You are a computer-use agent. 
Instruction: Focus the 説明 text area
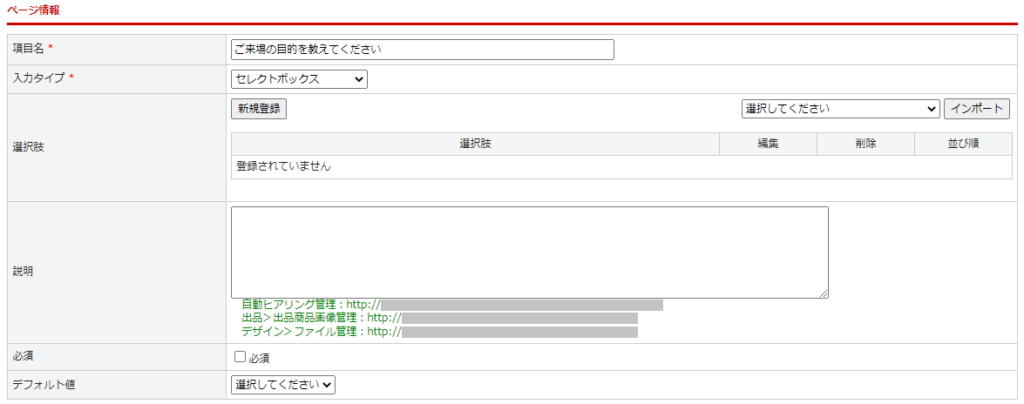(529, 251)
